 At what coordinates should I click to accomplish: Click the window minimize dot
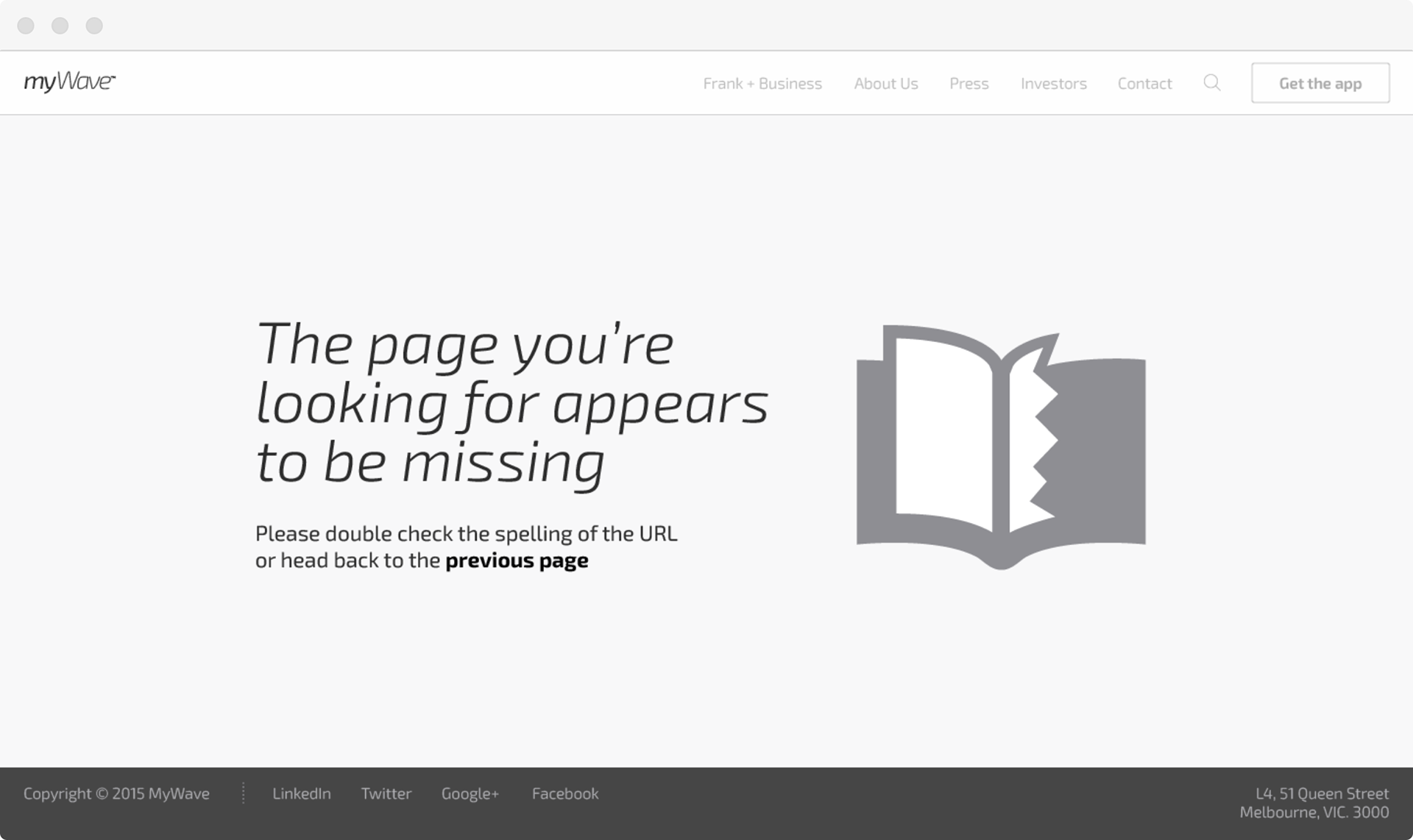coord(60,26)
